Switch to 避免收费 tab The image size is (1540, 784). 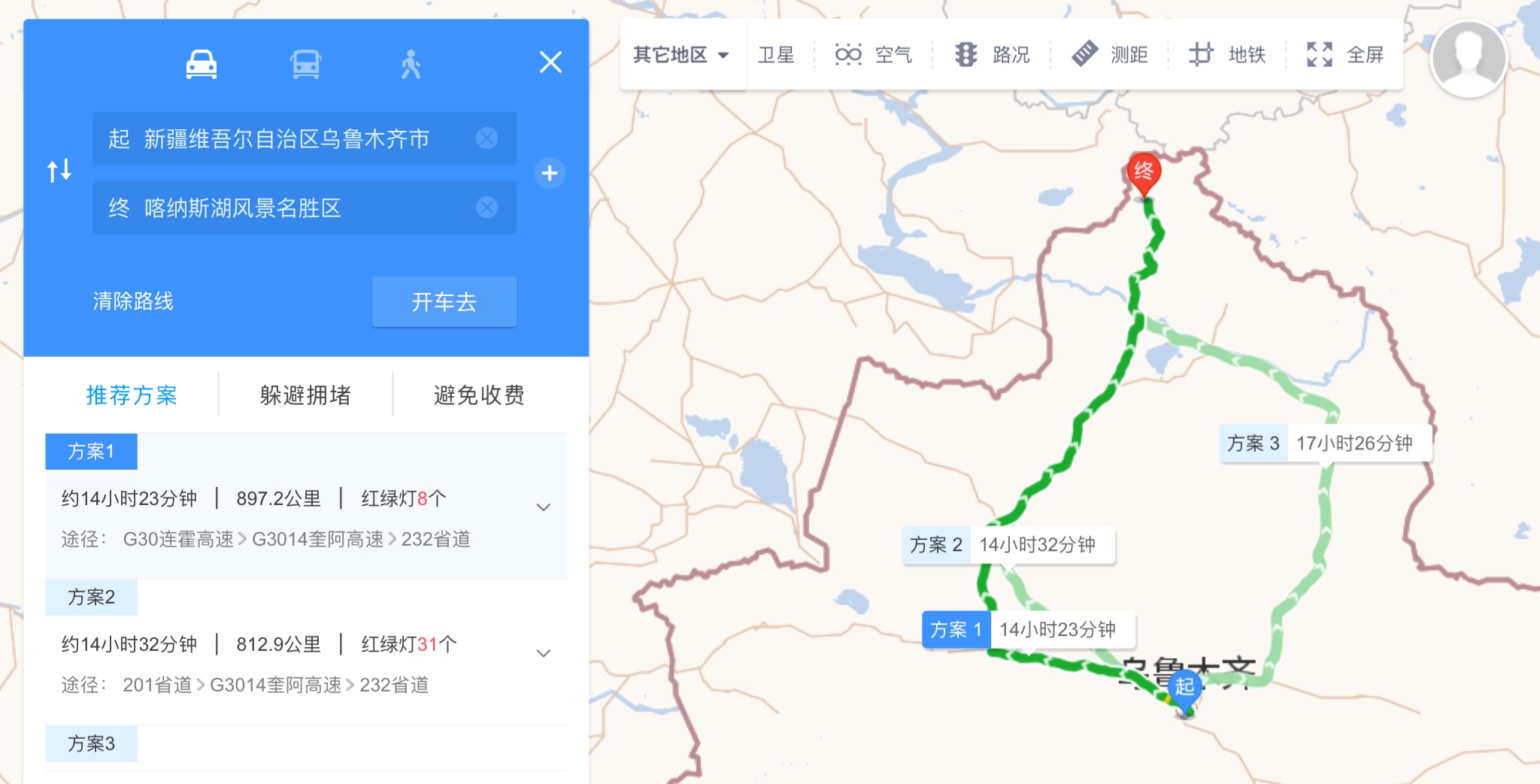click(x=479, y=395)
